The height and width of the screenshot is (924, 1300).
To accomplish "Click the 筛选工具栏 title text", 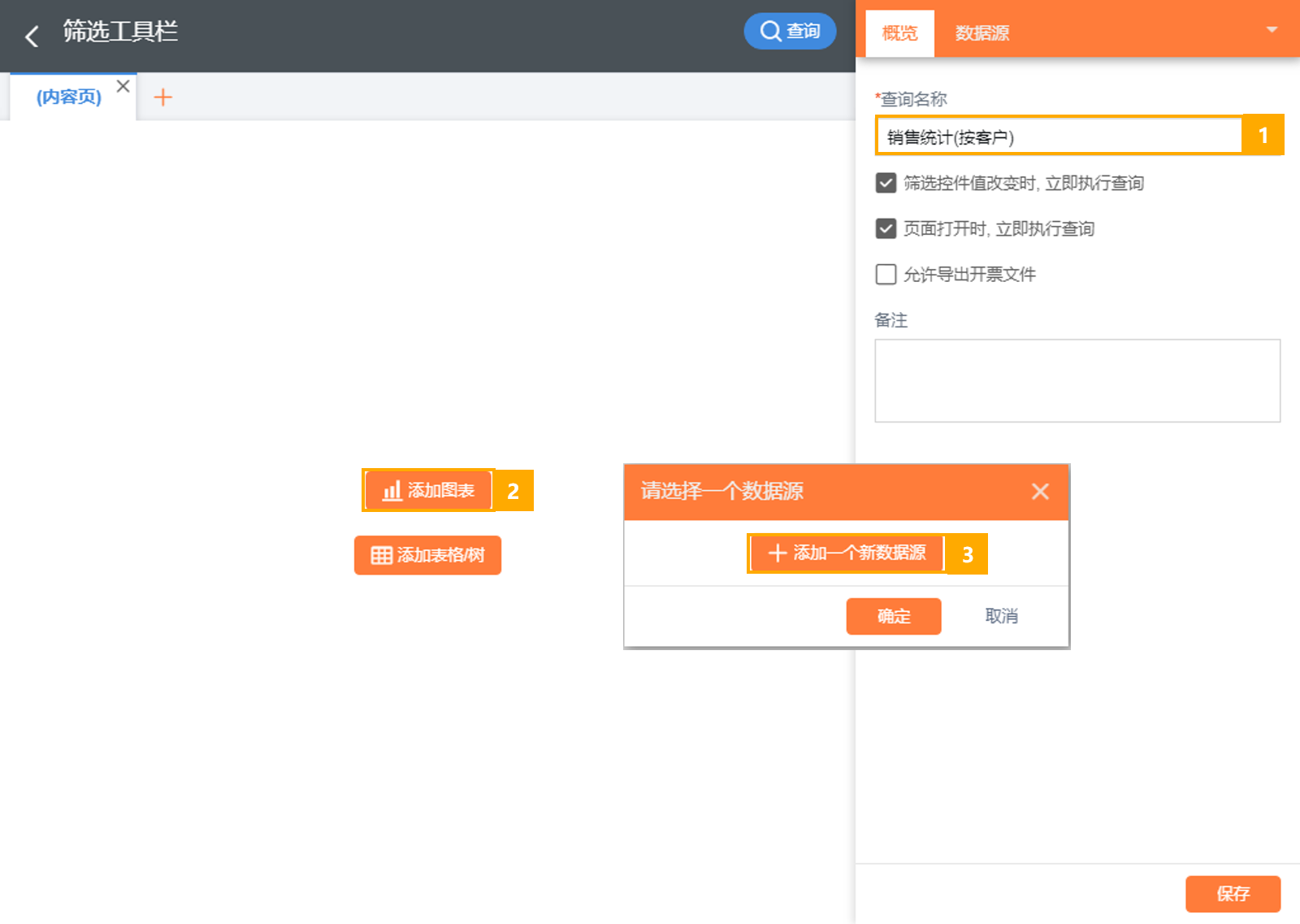I will (x=120, y=31).
